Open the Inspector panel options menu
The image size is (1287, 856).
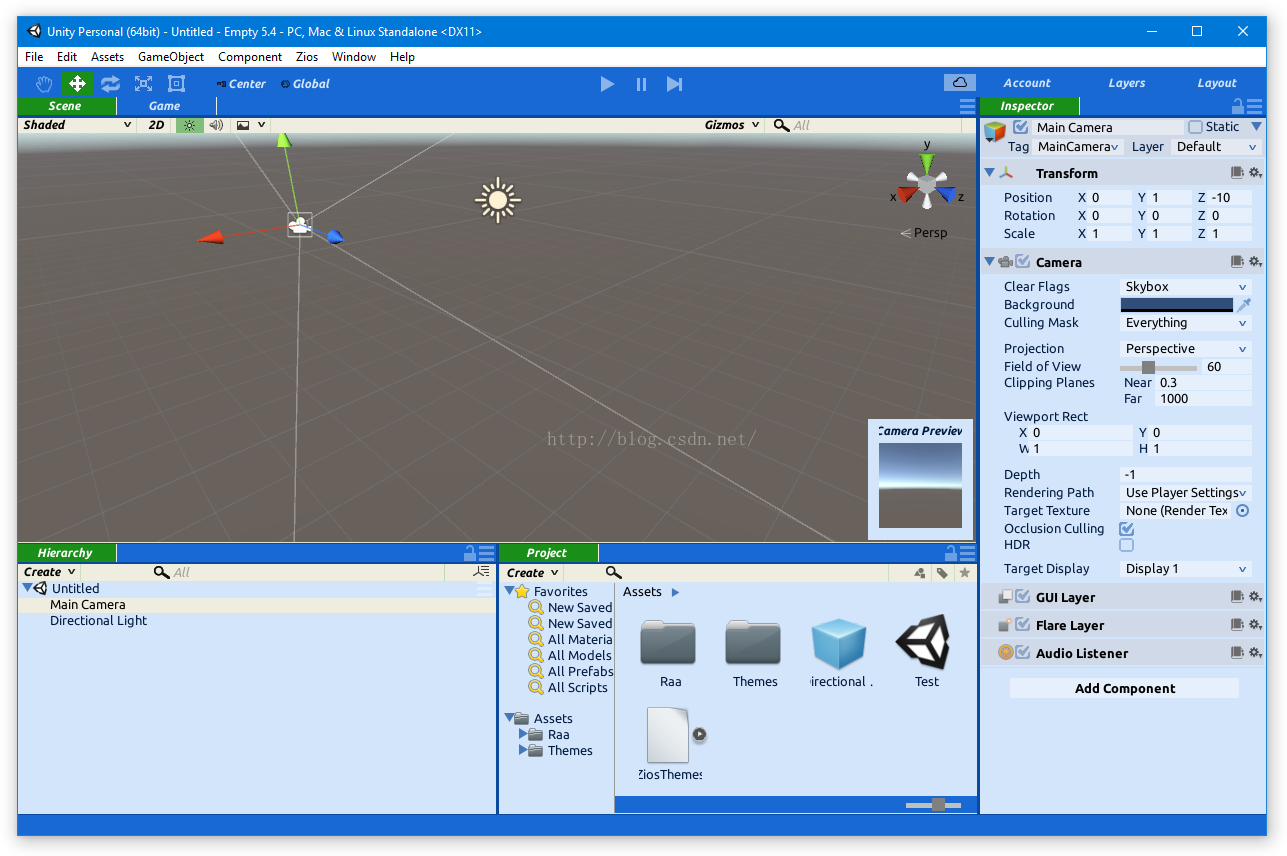coord(1256,106)
